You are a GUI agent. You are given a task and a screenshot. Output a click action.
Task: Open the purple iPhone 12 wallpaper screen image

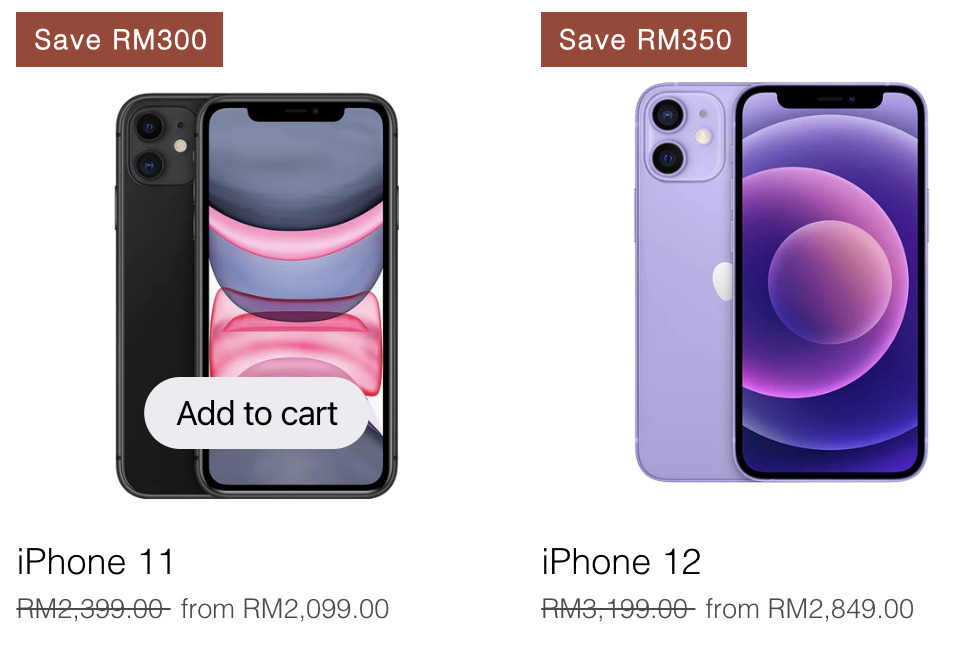(830, 282)
